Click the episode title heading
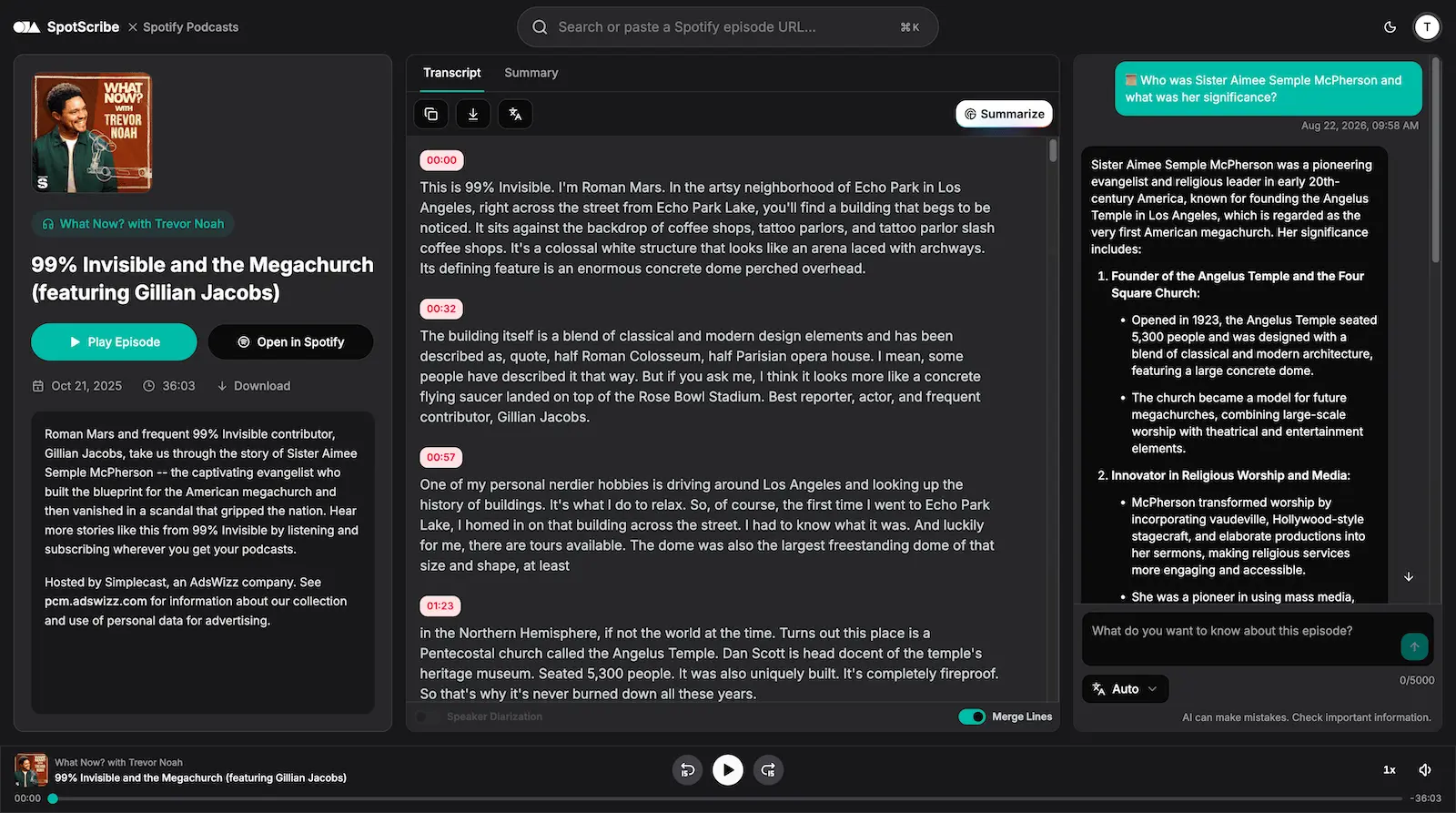 pyautogui.click(x=202, y=279)
